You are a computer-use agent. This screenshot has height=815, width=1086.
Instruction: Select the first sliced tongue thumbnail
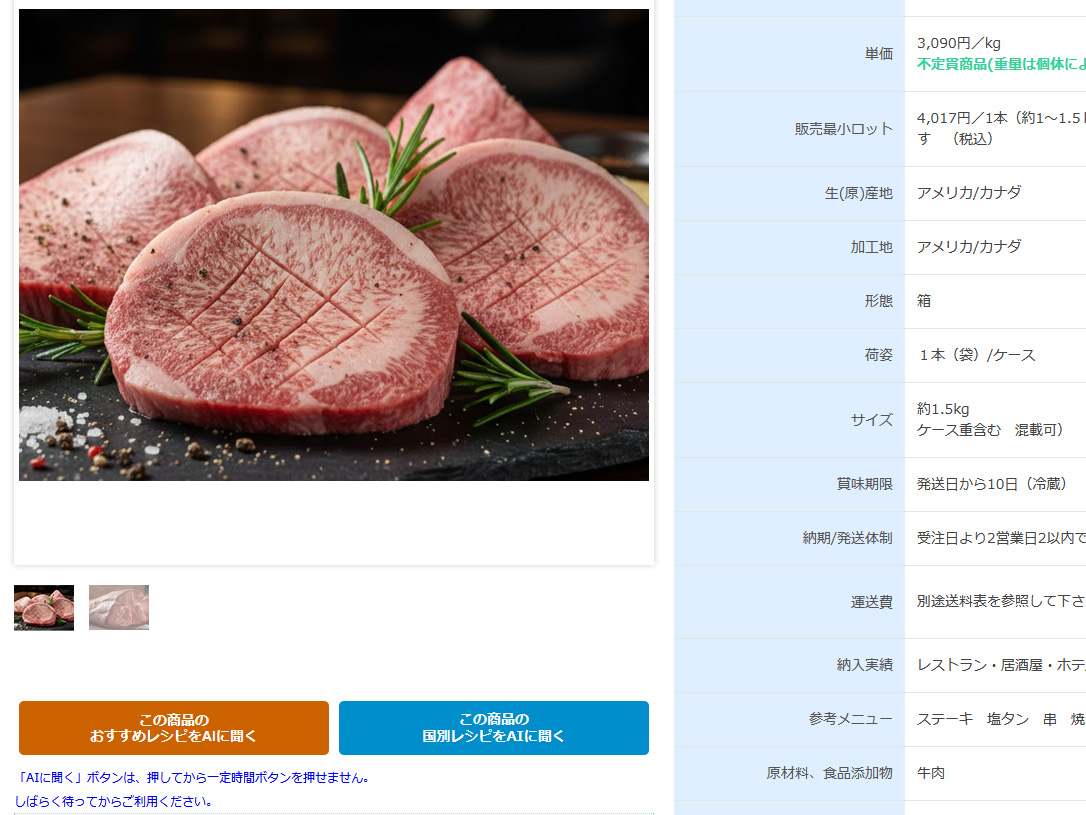point(44,607)
